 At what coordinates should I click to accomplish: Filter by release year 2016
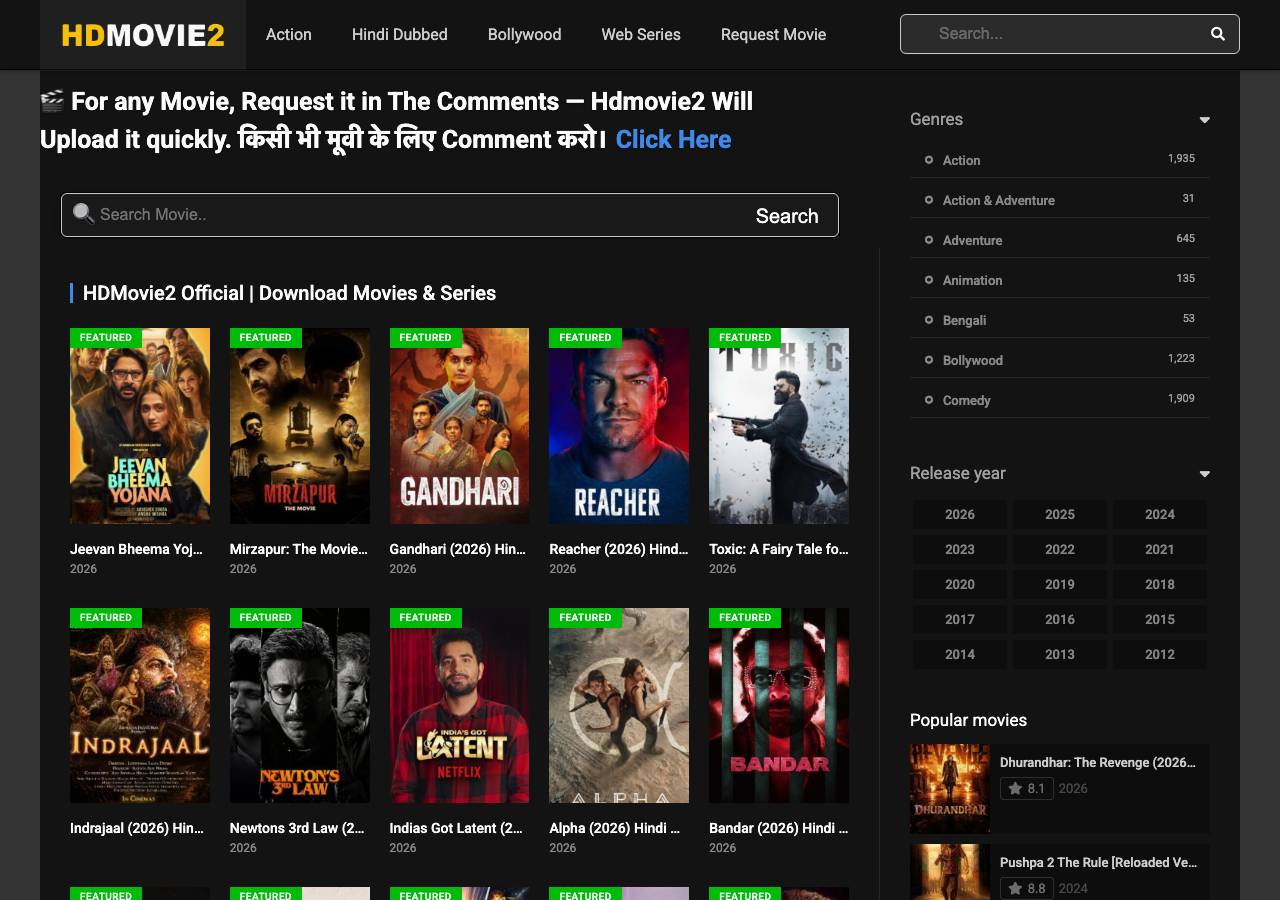1060,619
